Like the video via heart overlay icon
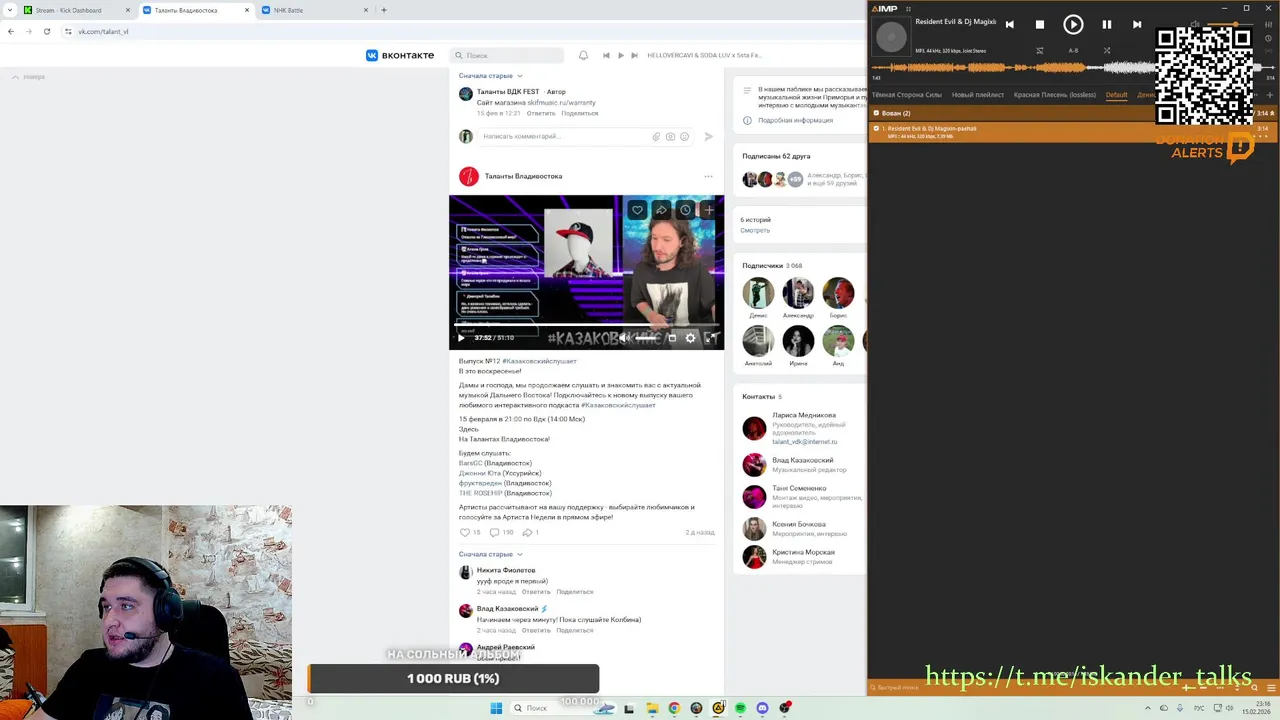Image resolution: width=1280 pixels, height=720 pixels. (x=637, y=210)
